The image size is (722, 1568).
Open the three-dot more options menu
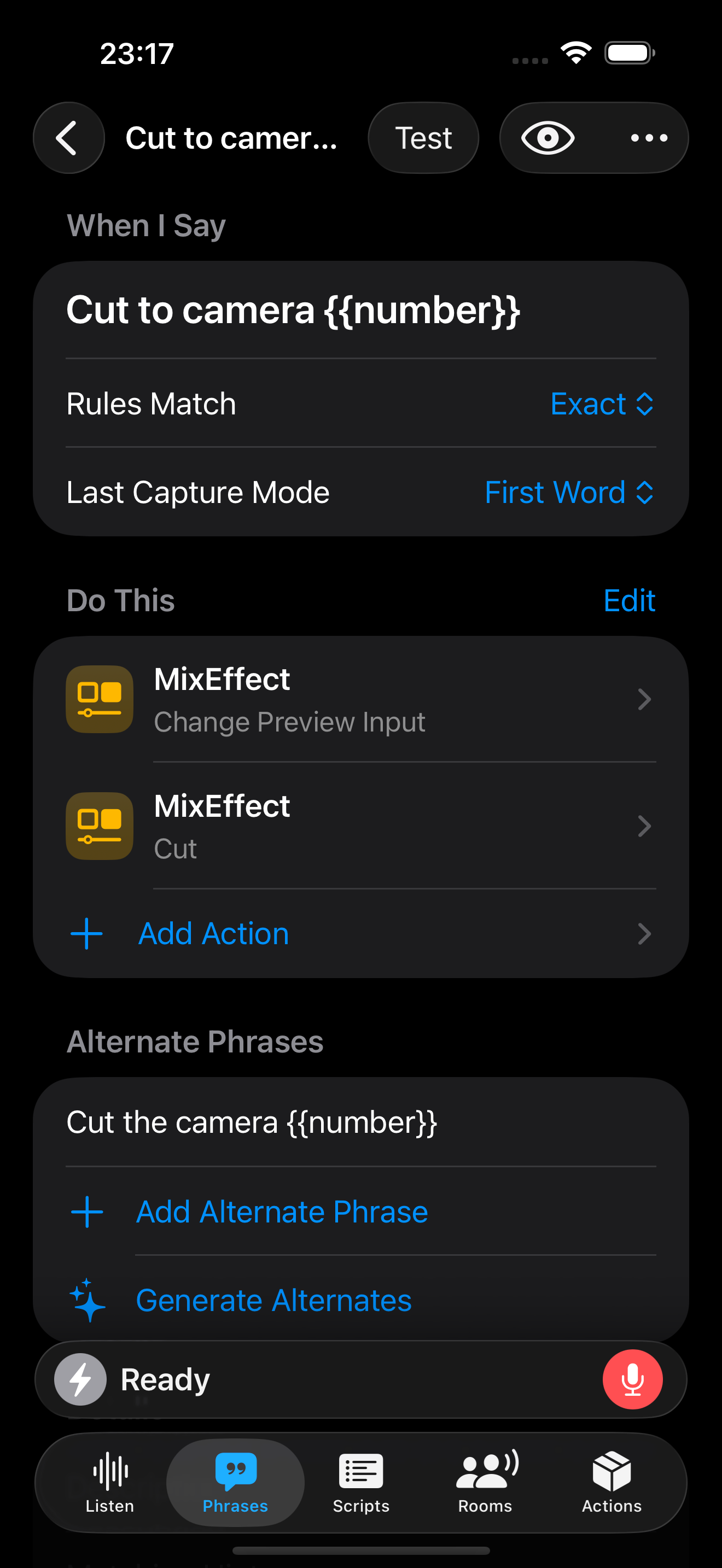click(649, 138)
